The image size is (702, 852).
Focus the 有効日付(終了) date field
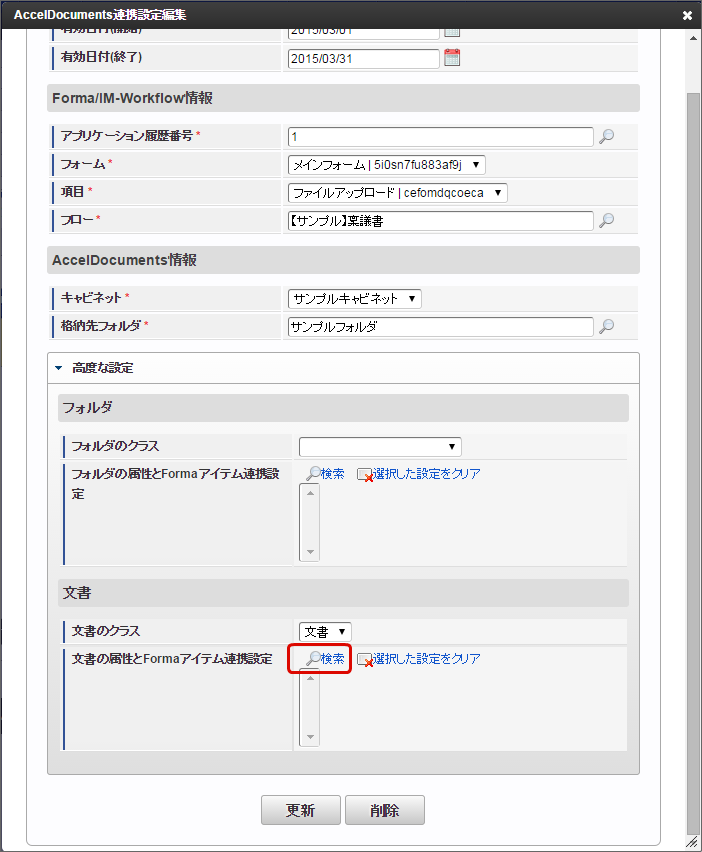[x=363, y=59]
